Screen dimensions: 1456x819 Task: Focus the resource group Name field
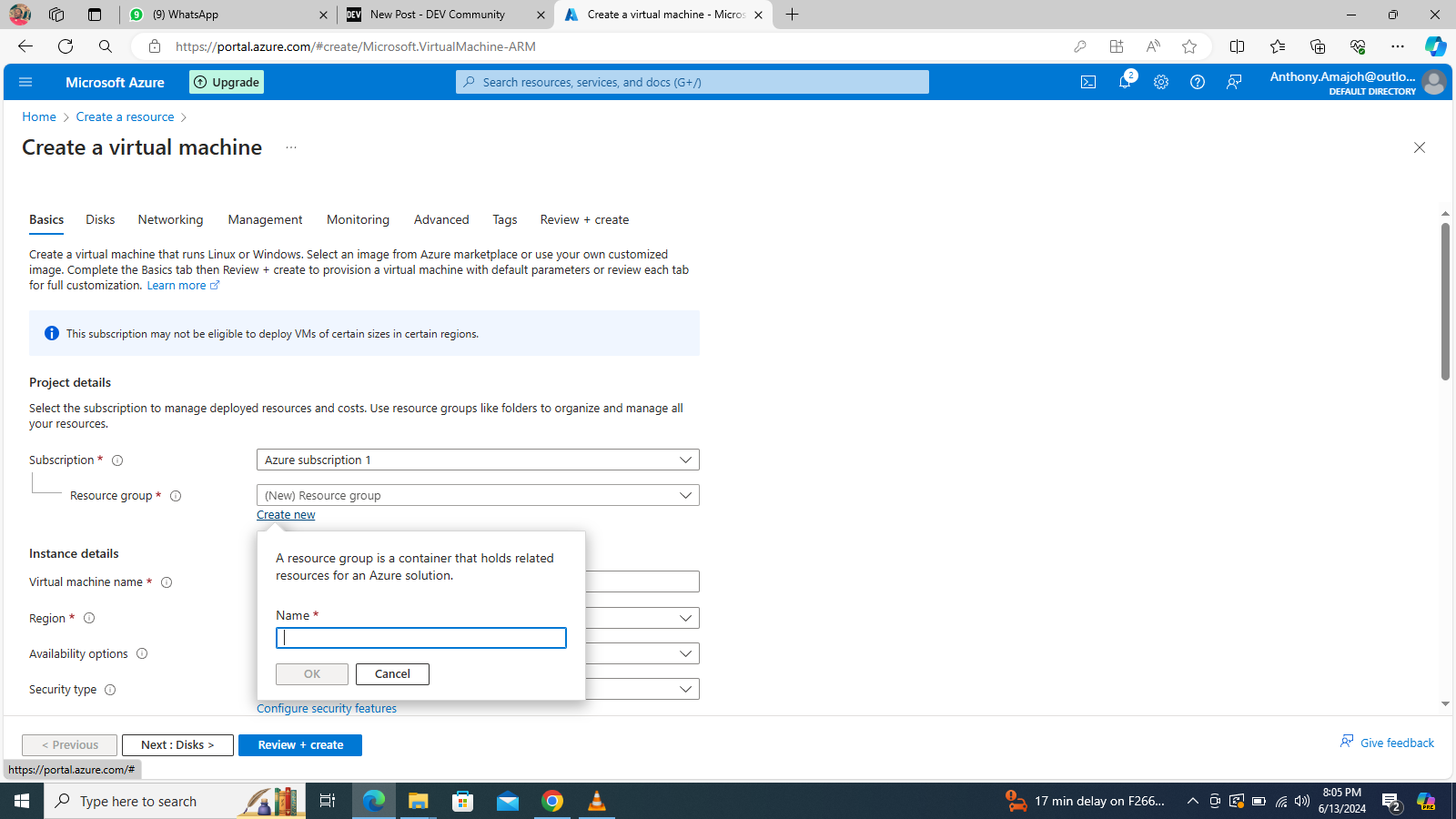pyautogui.click(x=421, y=638)
